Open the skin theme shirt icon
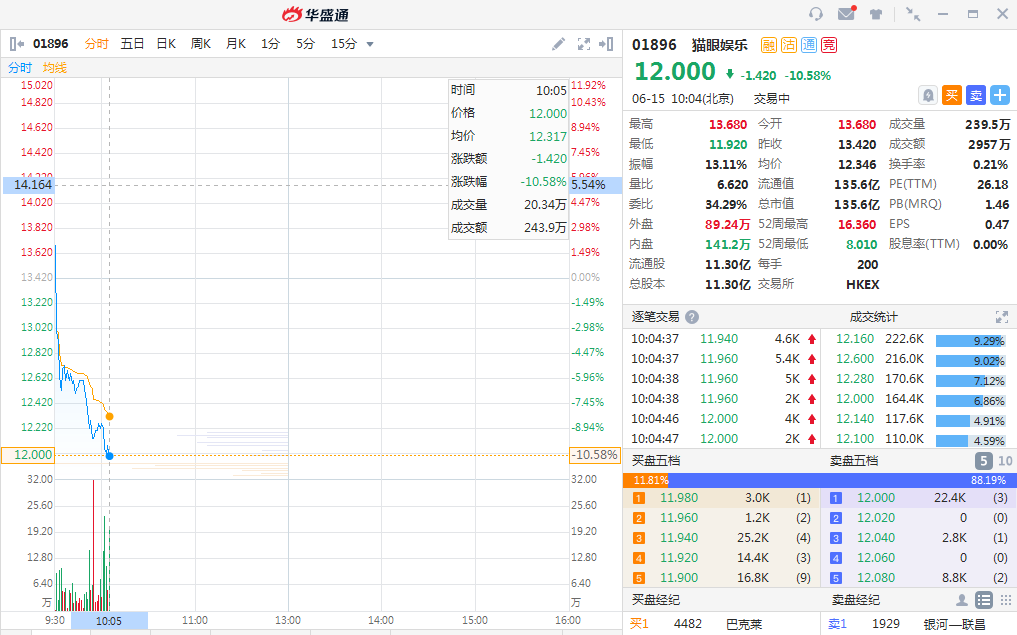This screenshot has height=635, width=1017. click(876, 14)
